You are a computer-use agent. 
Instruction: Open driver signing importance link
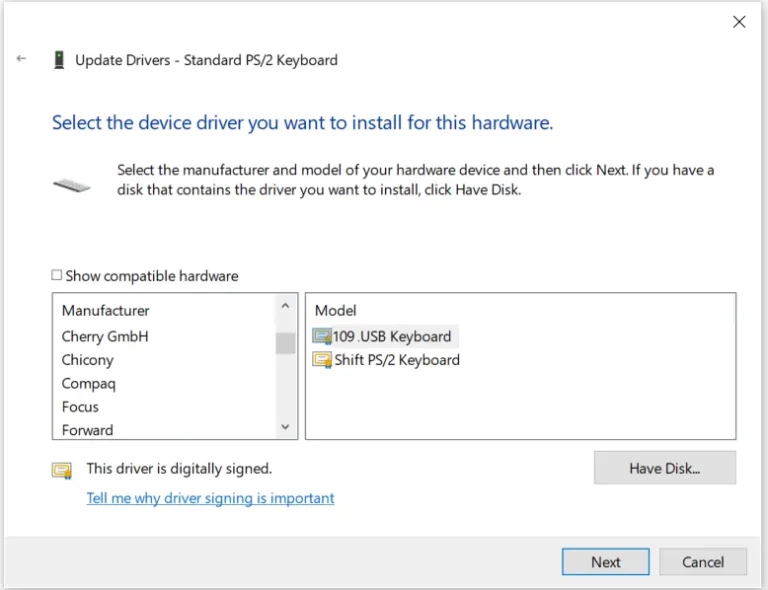[210, 498]
